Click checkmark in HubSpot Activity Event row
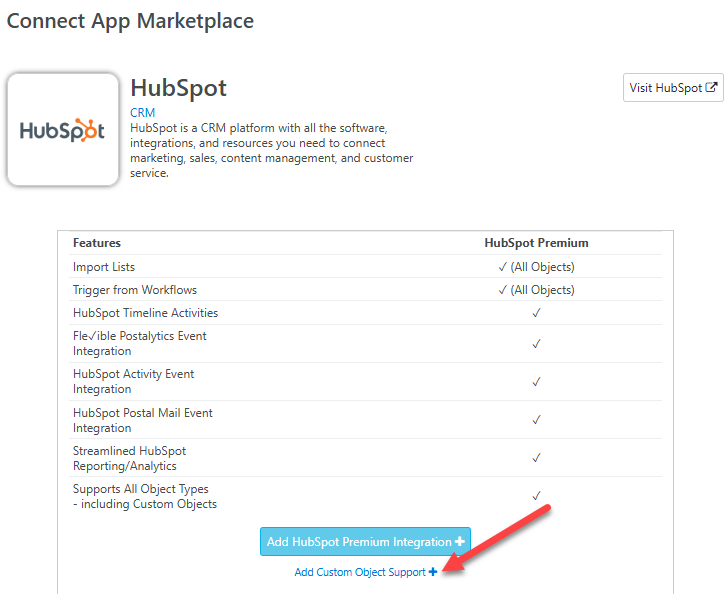The width and height of the screenshot is (728, 594). click(x=536, y=382)
